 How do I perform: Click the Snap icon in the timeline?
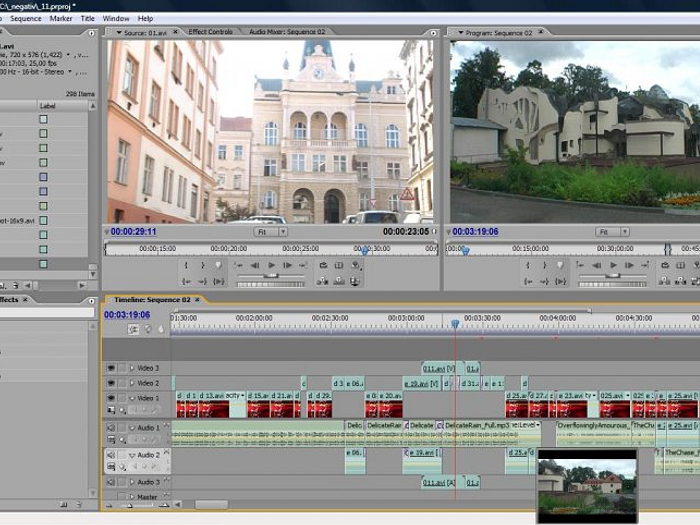tap(133, 329)
